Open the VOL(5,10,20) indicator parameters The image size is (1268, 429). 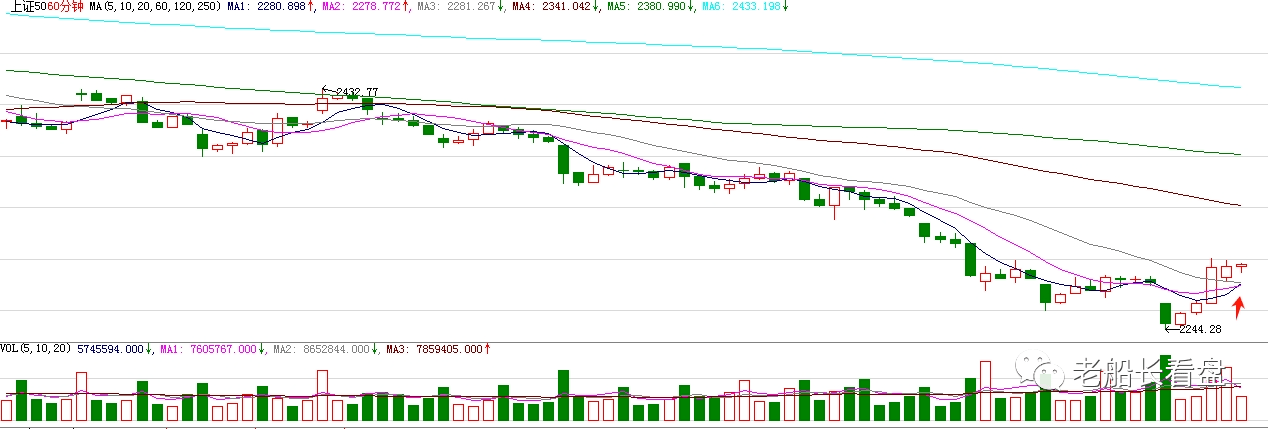click(x=36, y=349)
